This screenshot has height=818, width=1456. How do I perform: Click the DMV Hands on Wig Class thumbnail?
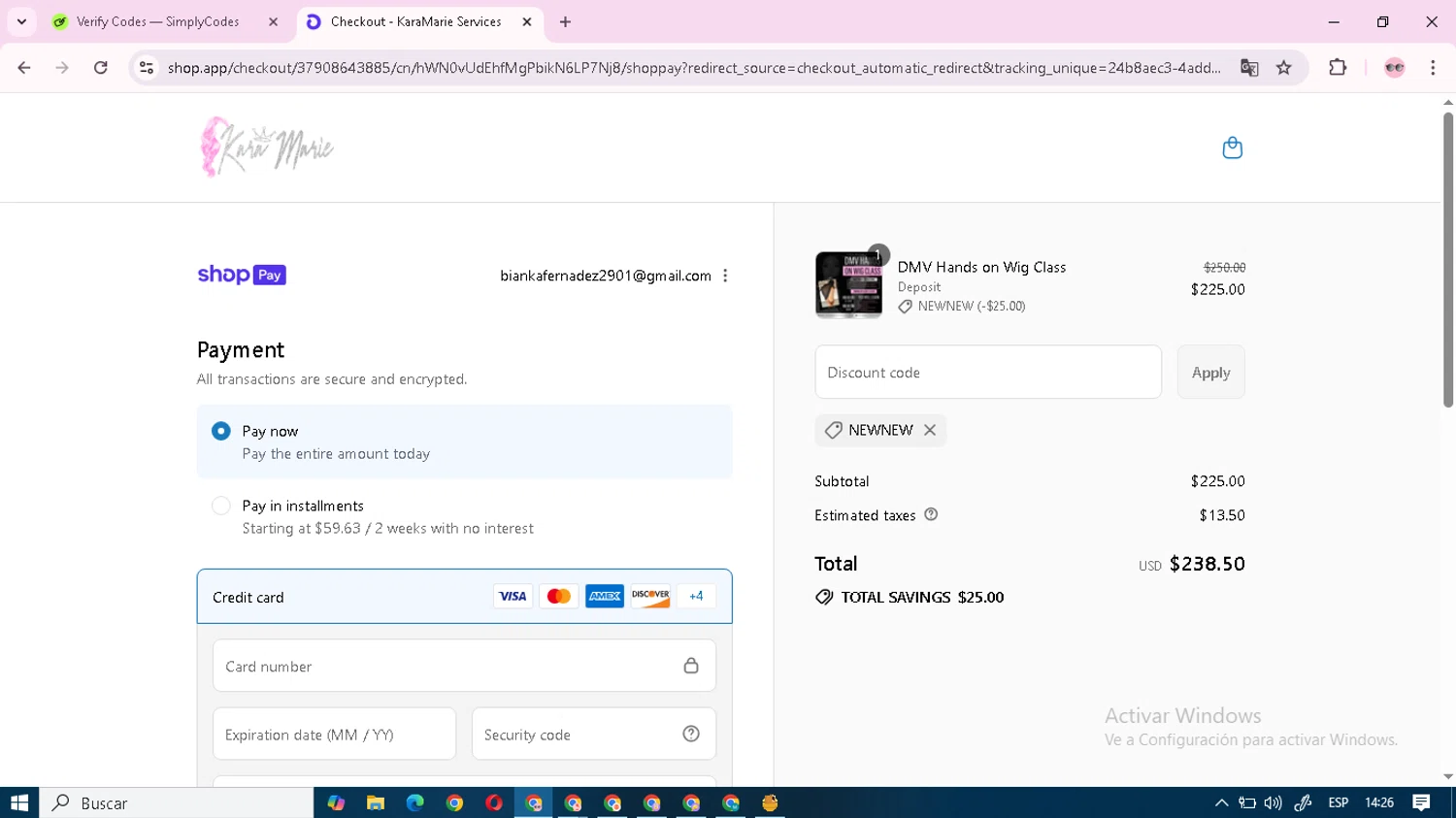tap(848, 284)
